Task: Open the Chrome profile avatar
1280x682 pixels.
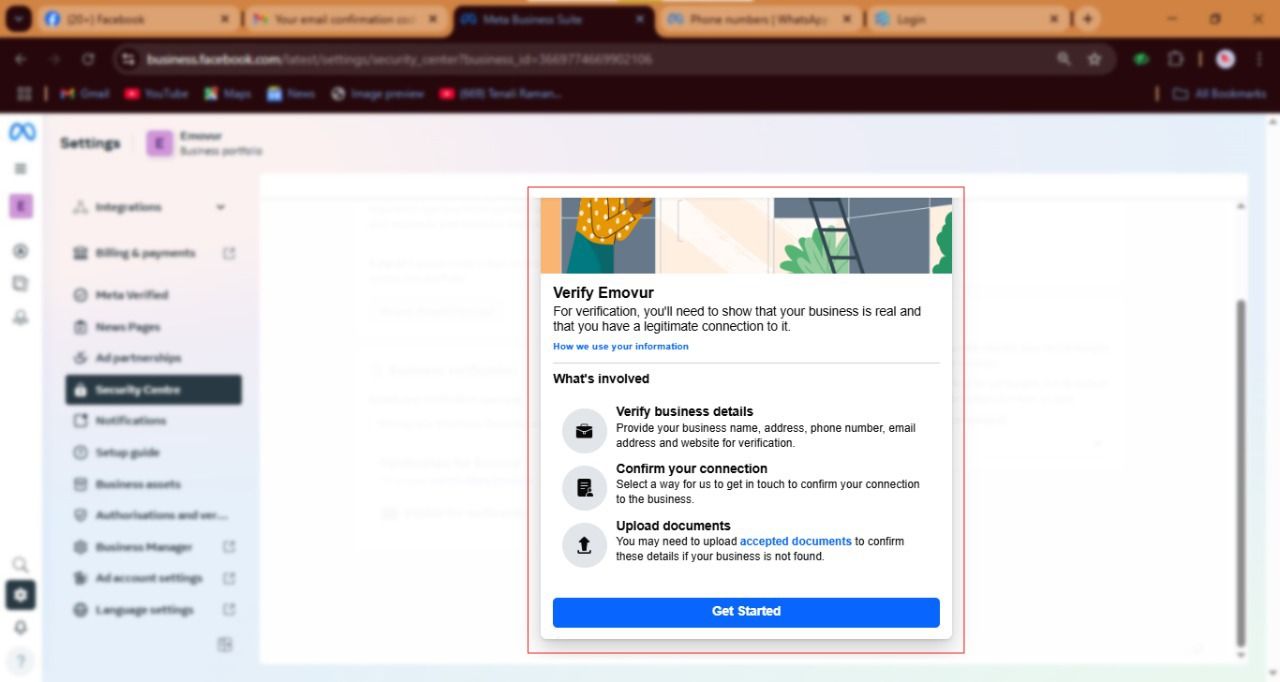Action: (x=1225, y=60)
